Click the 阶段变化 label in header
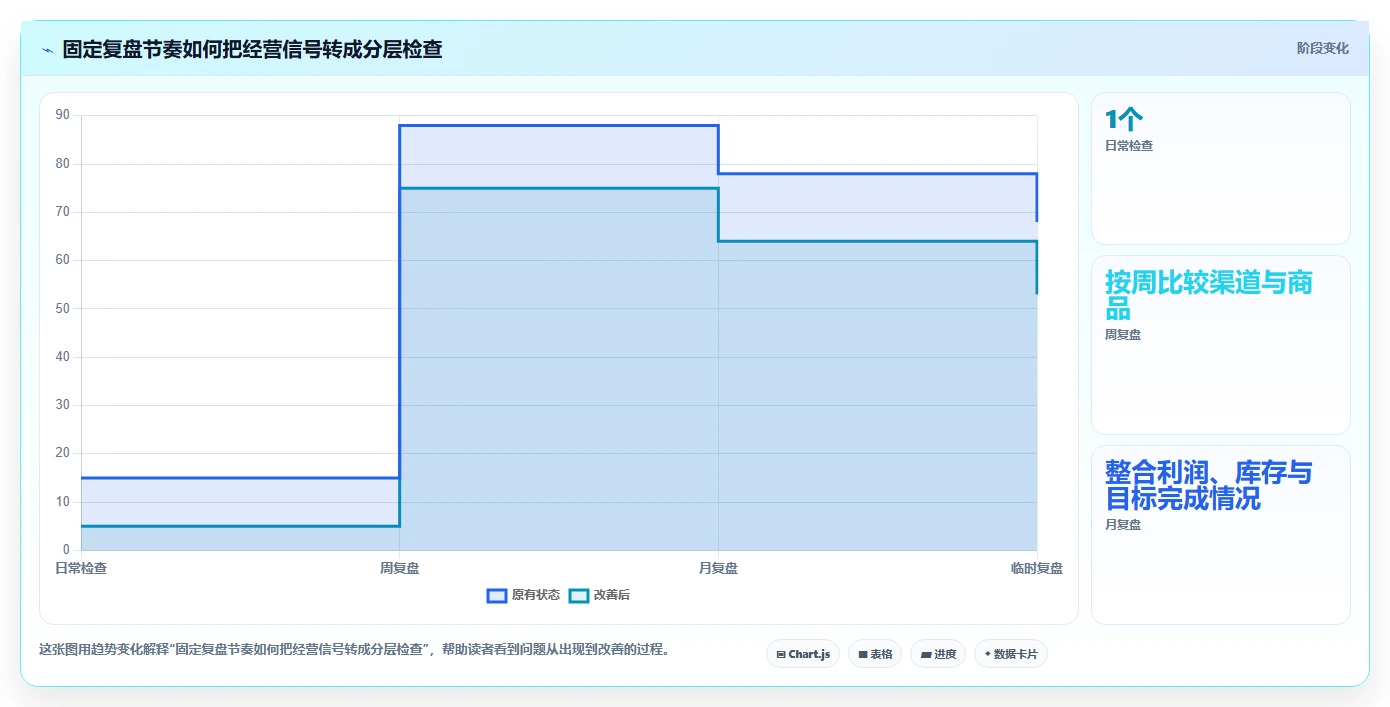Viewport: 1390px width, 707px height. coord(1323,48)
